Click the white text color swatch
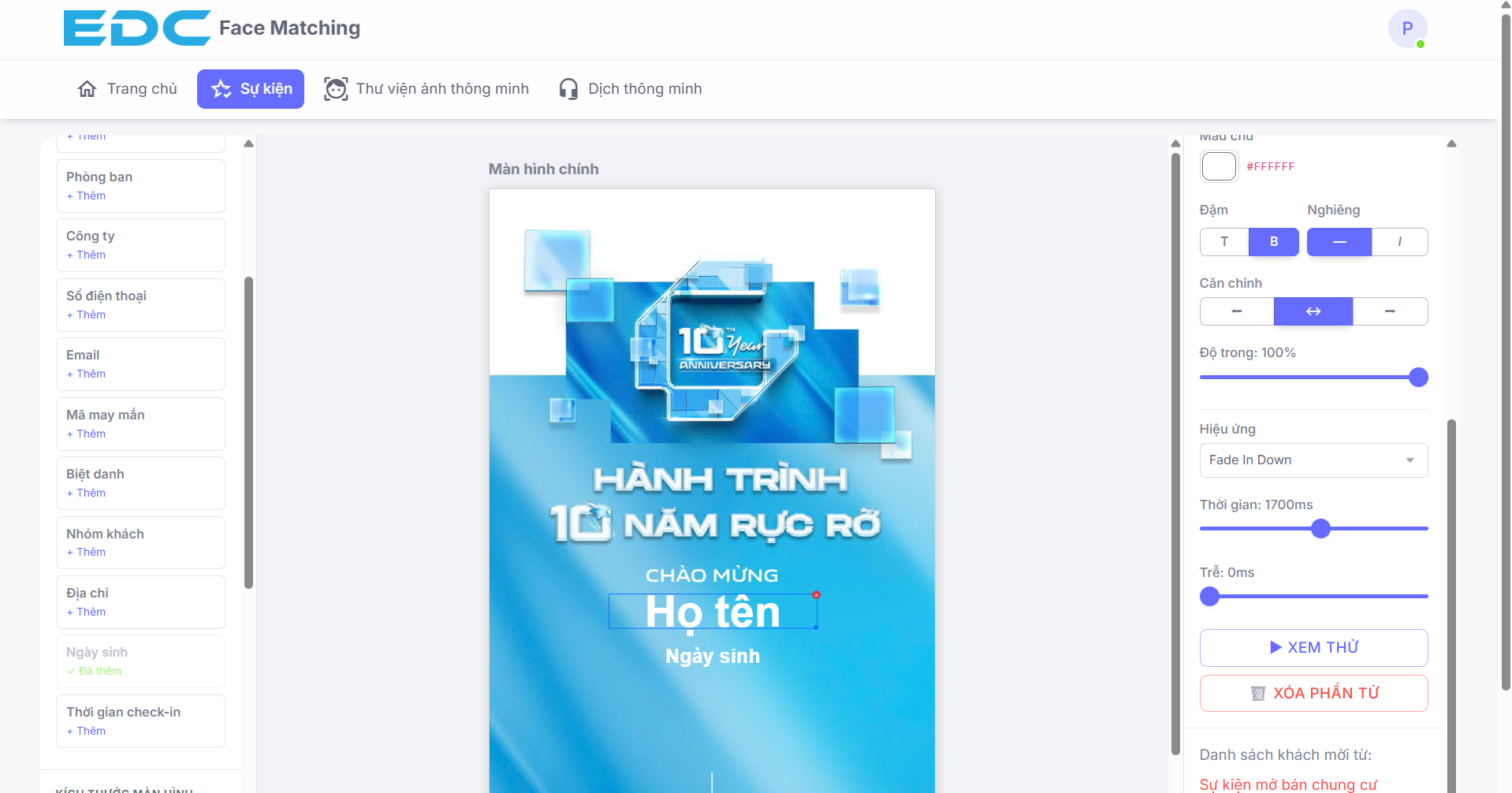Screen dimensions: 1512x793 [x=1219, y=166]
